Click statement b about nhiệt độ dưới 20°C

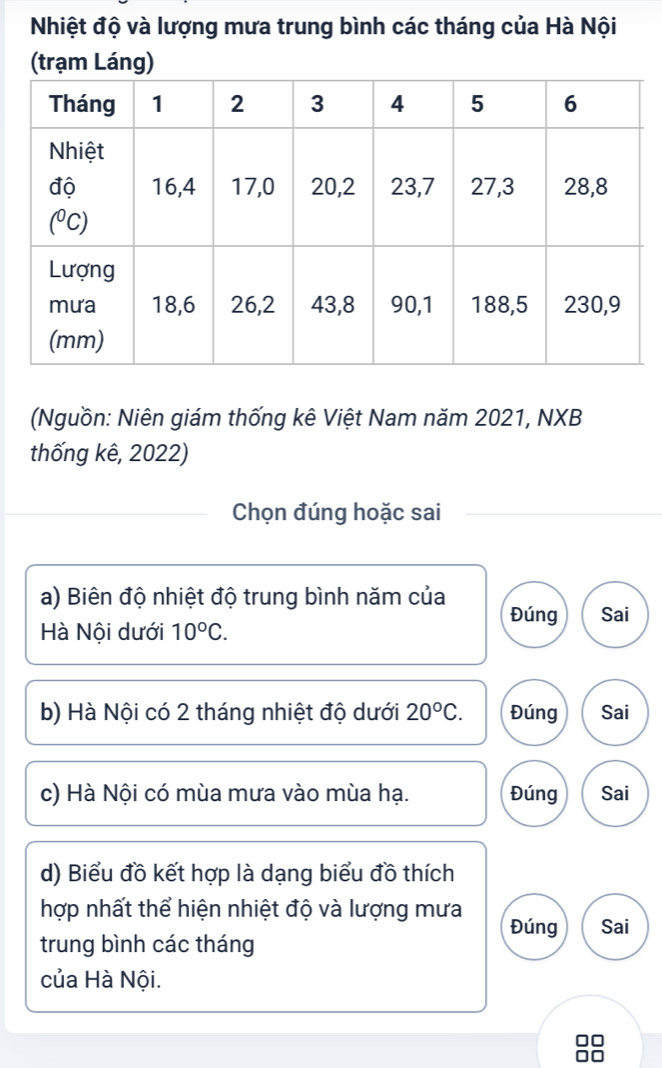tap(256, 713)
